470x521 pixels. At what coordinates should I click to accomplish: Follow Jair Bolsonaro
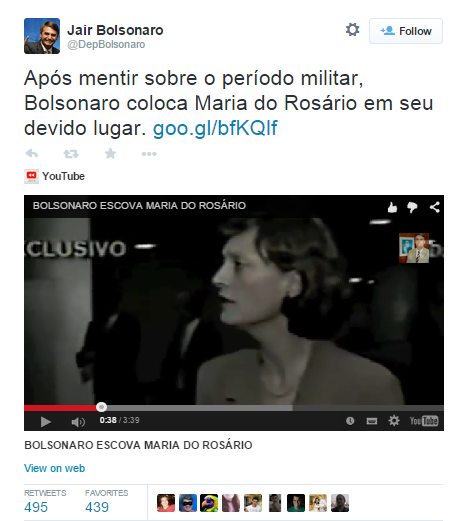pyautogui.click(x=406, y=31)
